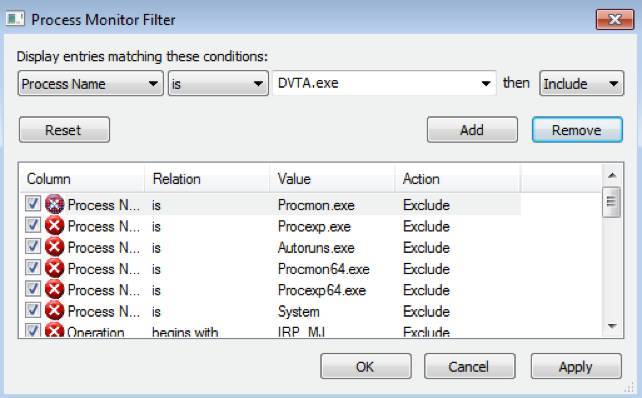Viewport: 642px width, 398px height.
Task: Apply the filter with the Apply button
Action: (x=576, y=366)
